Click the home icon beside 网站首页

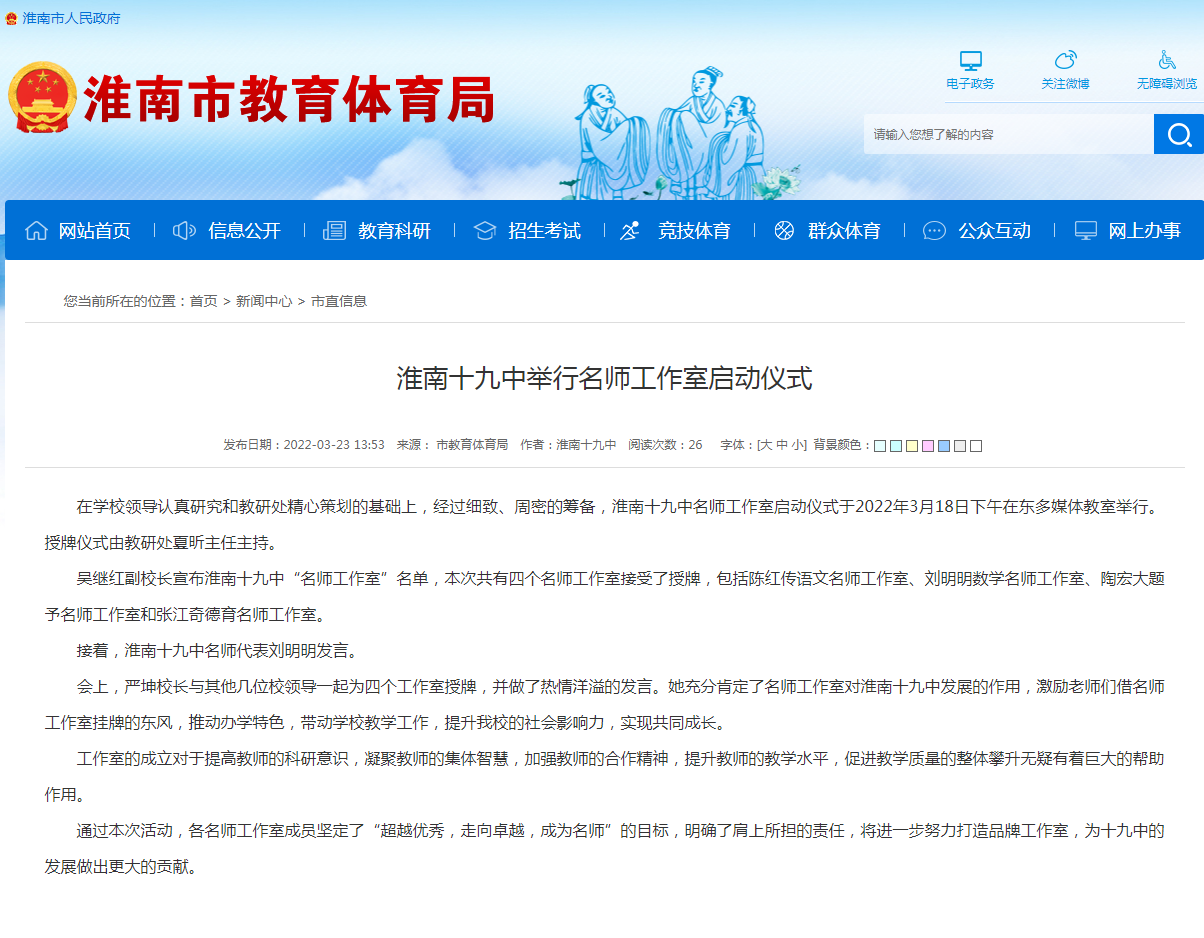click(36, 230)
